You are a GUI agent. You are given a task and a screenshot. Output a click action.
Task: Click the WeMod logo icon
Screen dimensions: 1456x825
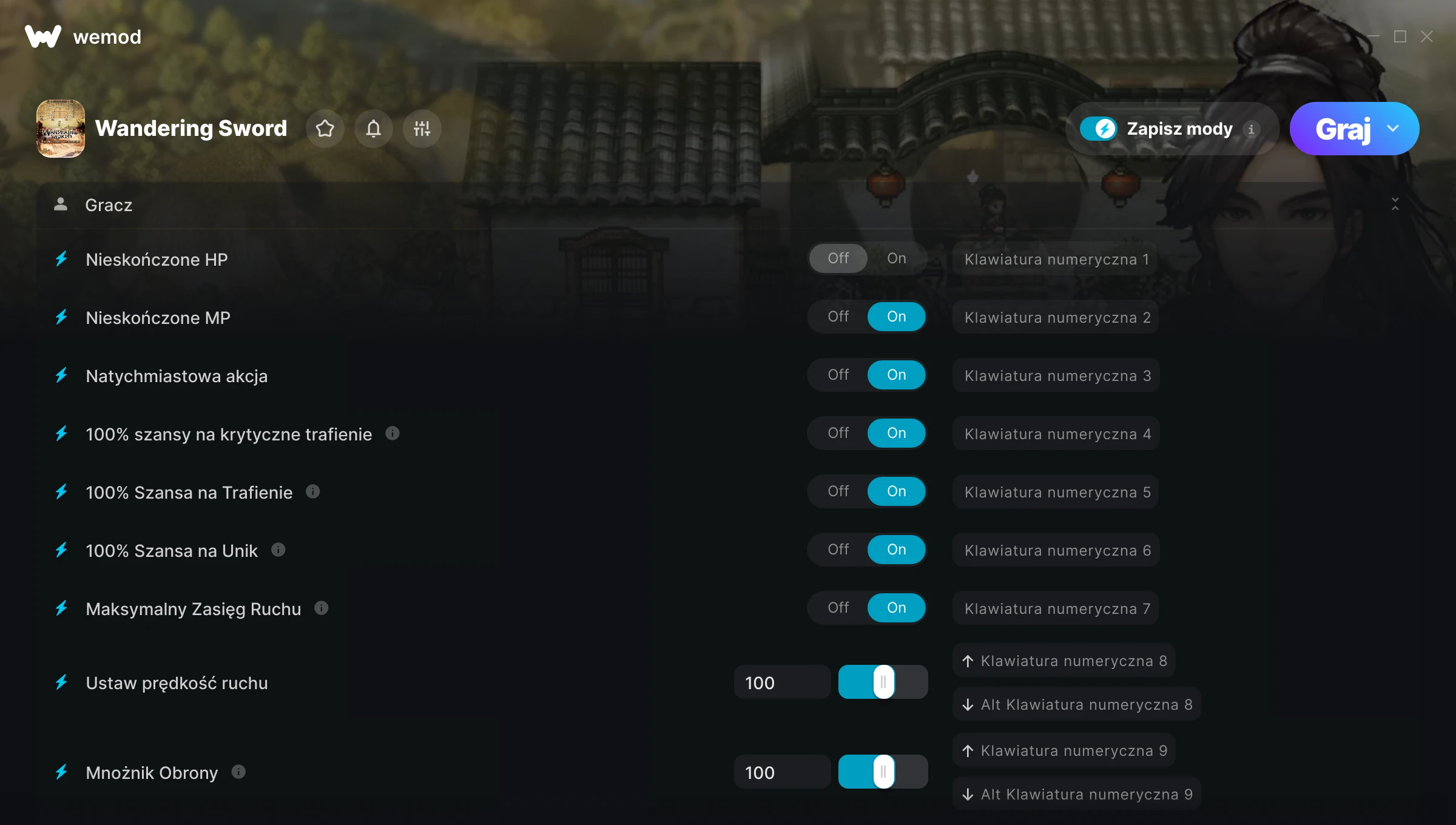(x=43, y=37)
